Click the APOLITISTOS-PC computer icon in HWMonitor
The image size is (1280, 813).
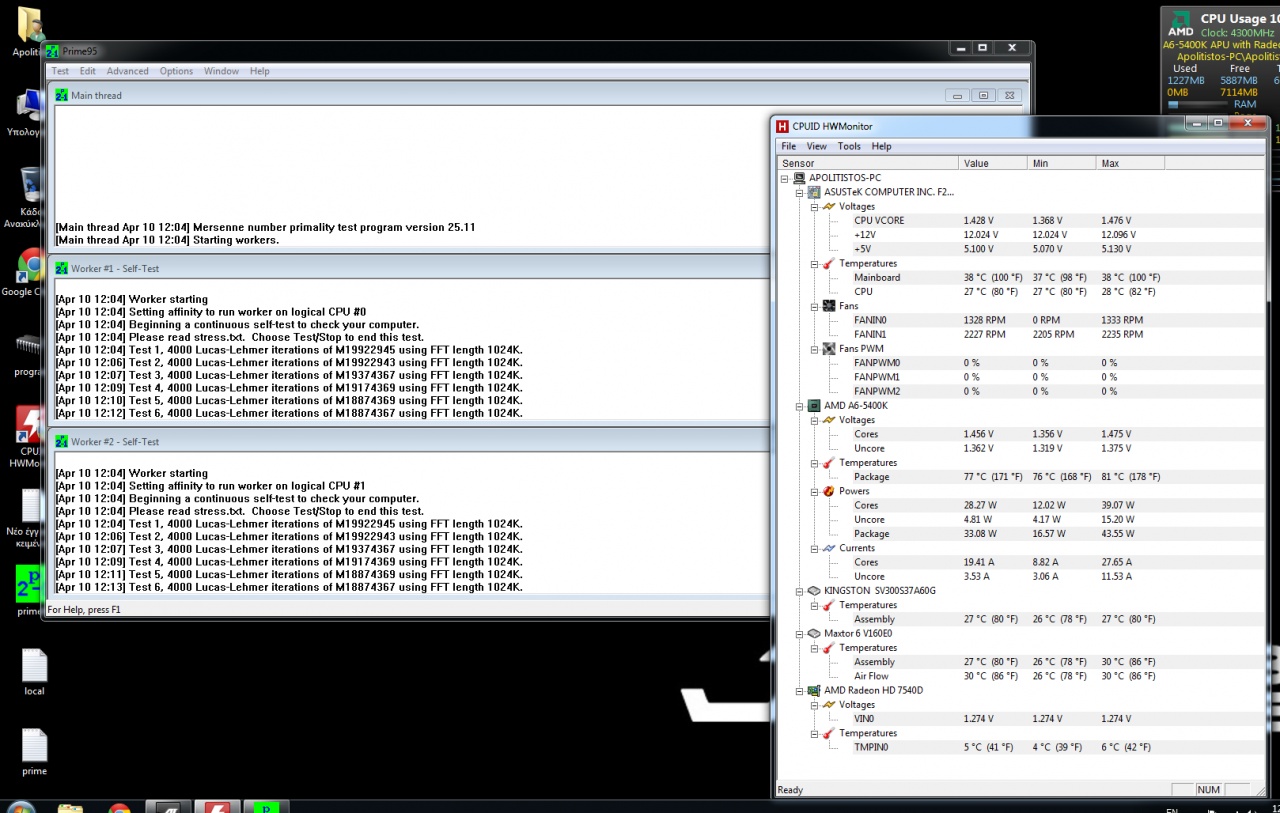tap(799, 178)
